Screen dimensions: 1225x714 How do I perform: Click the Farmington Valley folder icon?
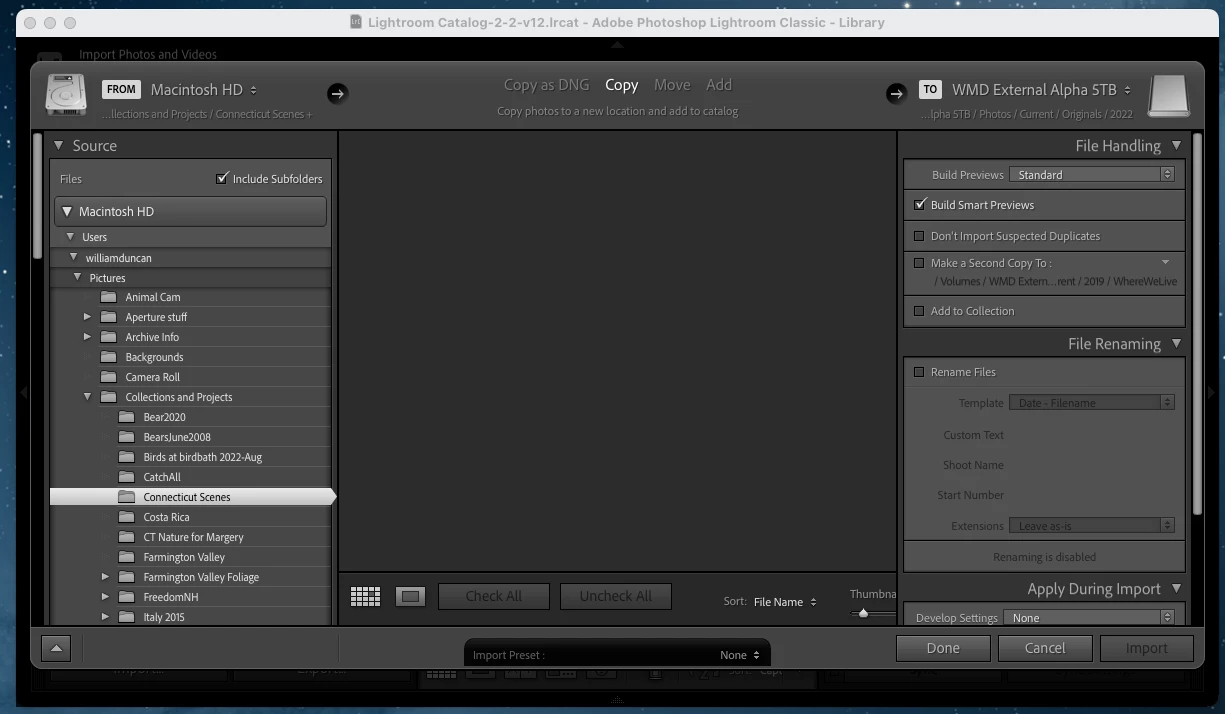coord(126,557)
